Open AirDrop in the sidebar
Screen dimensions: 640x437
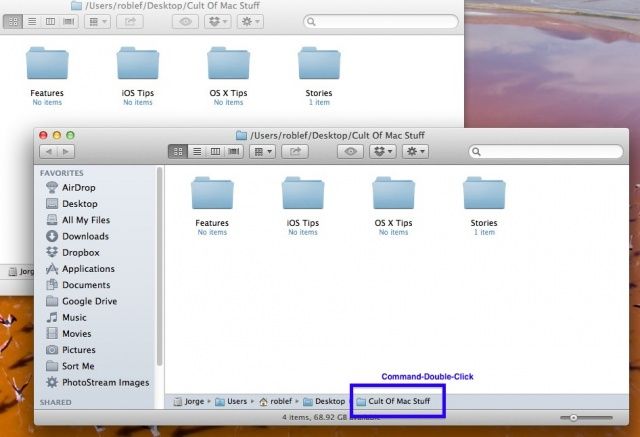click(x=78, y=187)
